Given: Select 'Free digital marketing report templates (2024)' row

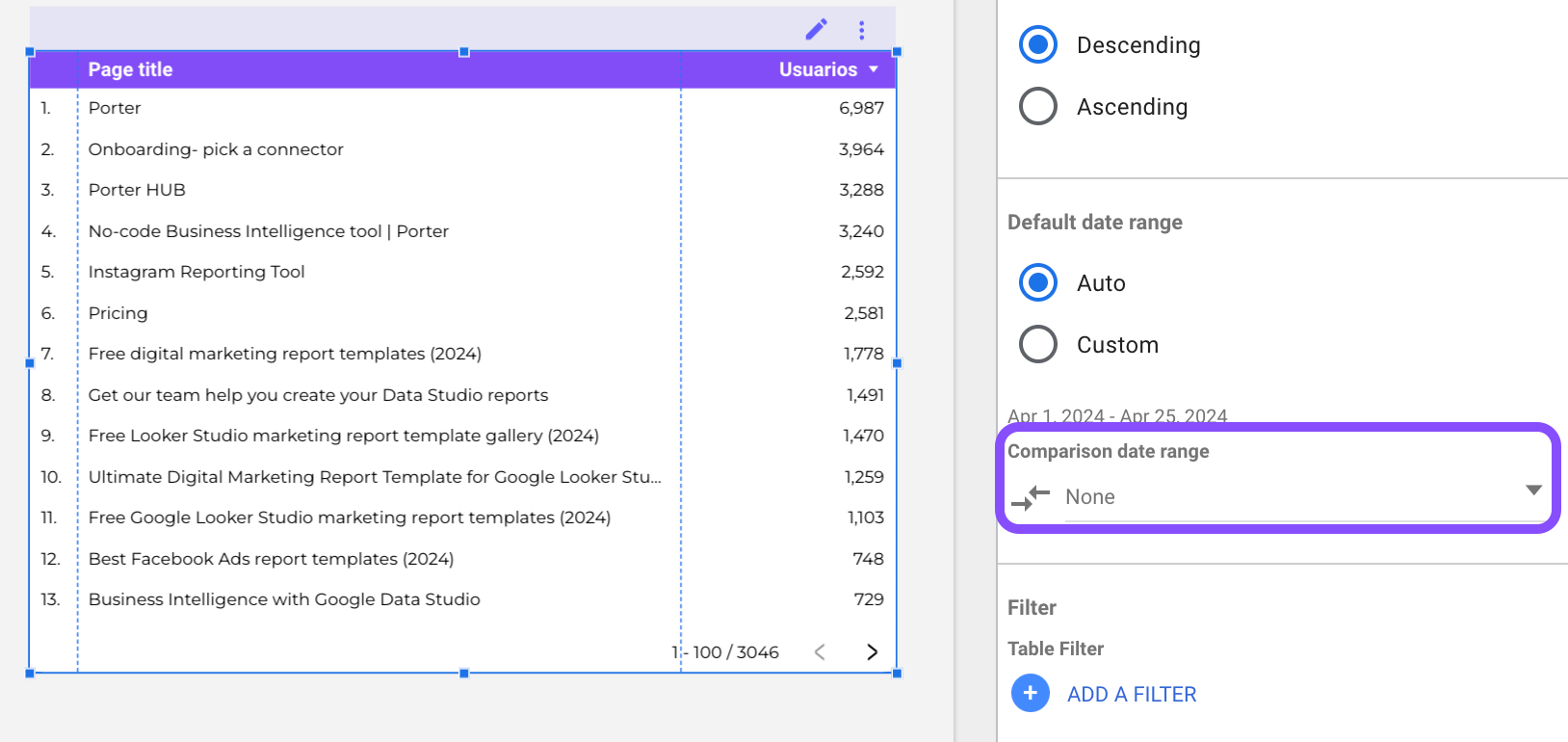Looking at the screenshot, I should pyautogui.click(x=285, y=354).
